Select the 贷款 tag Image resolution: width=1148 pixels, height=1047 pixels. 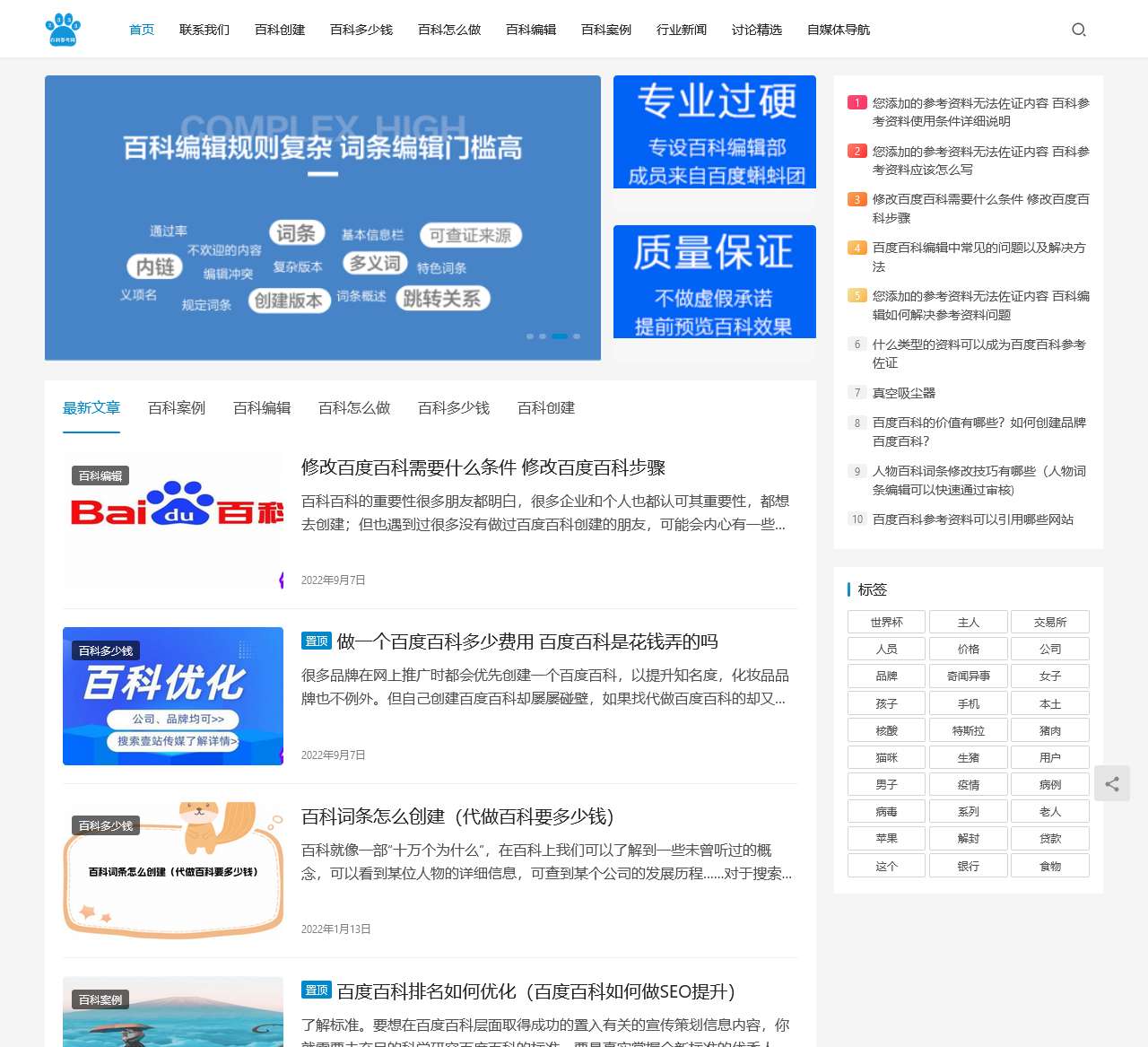(x=1050, y=838)
